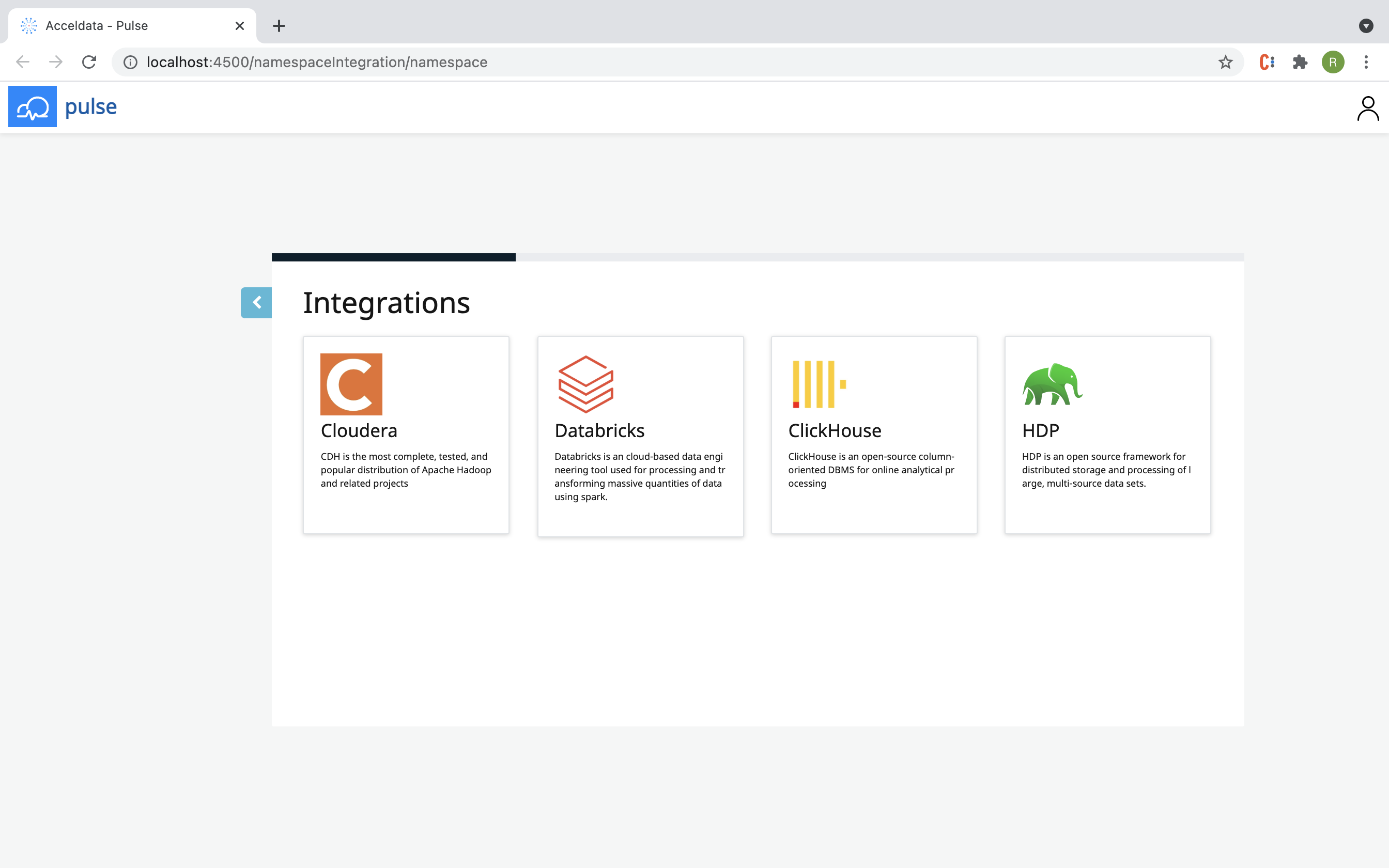Click the pulse brand text
The width and height of the screenshot is (1389, 868).
(90, 107)
